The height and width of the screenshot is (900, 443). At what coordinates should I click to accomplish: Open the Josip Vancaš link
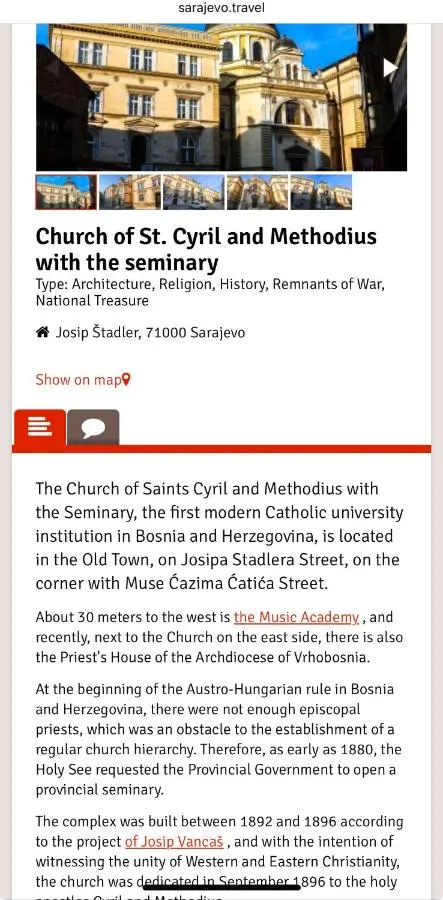pyautogui.click(x=174, y=842)
